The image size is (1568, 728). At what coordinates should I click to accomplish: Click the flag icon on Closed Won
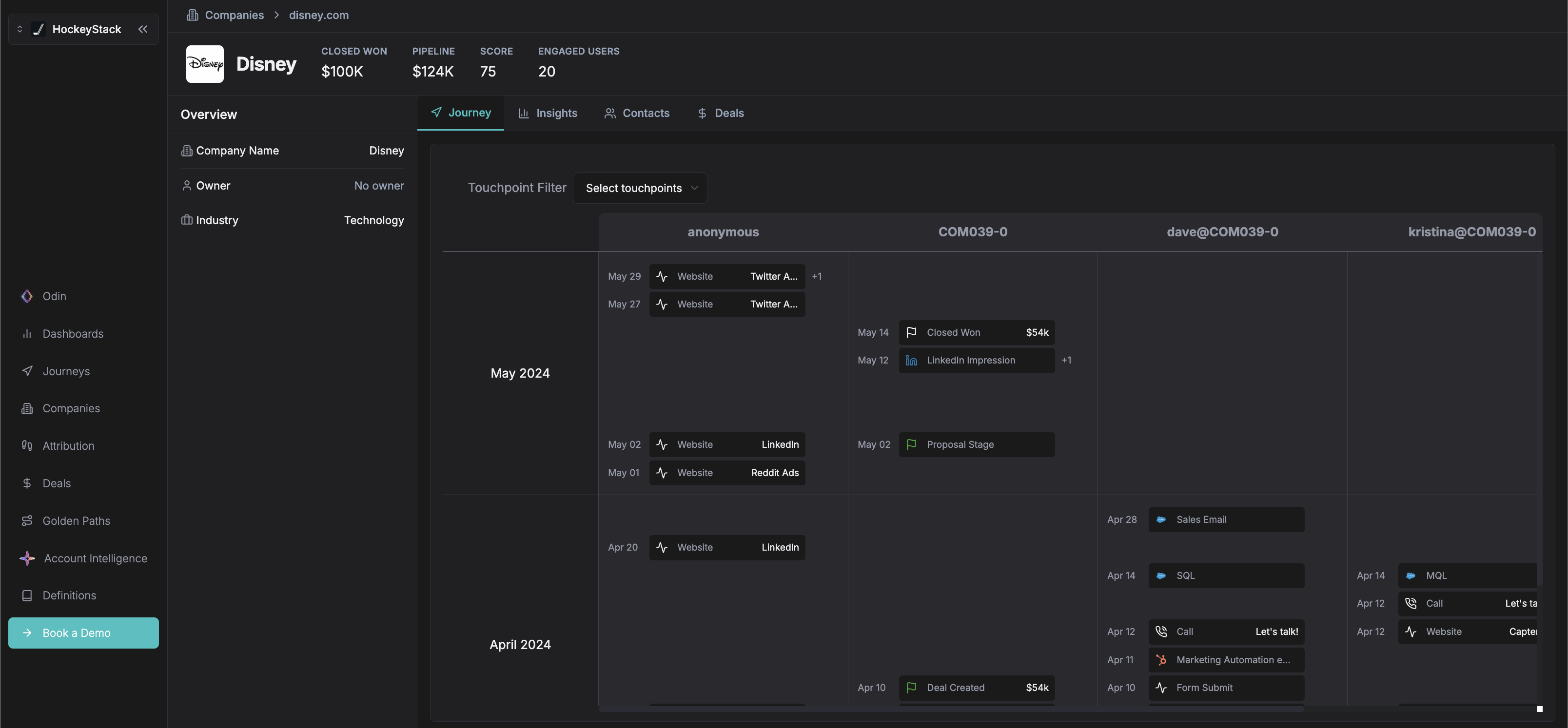coord(911,333)
